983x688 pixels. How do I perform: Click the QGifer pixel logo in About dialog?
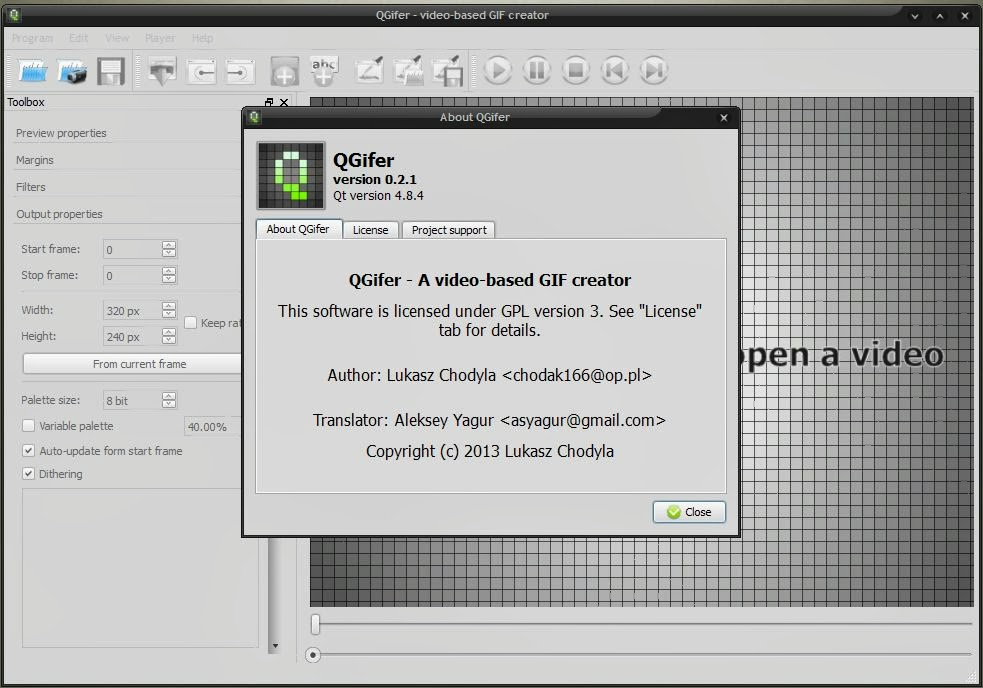tap(291, 176)
